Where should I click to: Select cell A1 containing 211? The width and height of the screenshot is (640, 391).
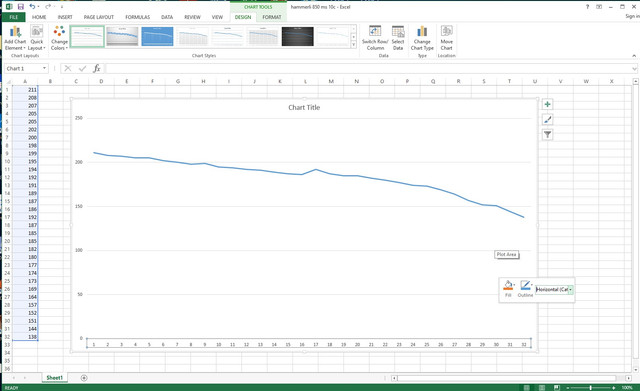point(25,89)
